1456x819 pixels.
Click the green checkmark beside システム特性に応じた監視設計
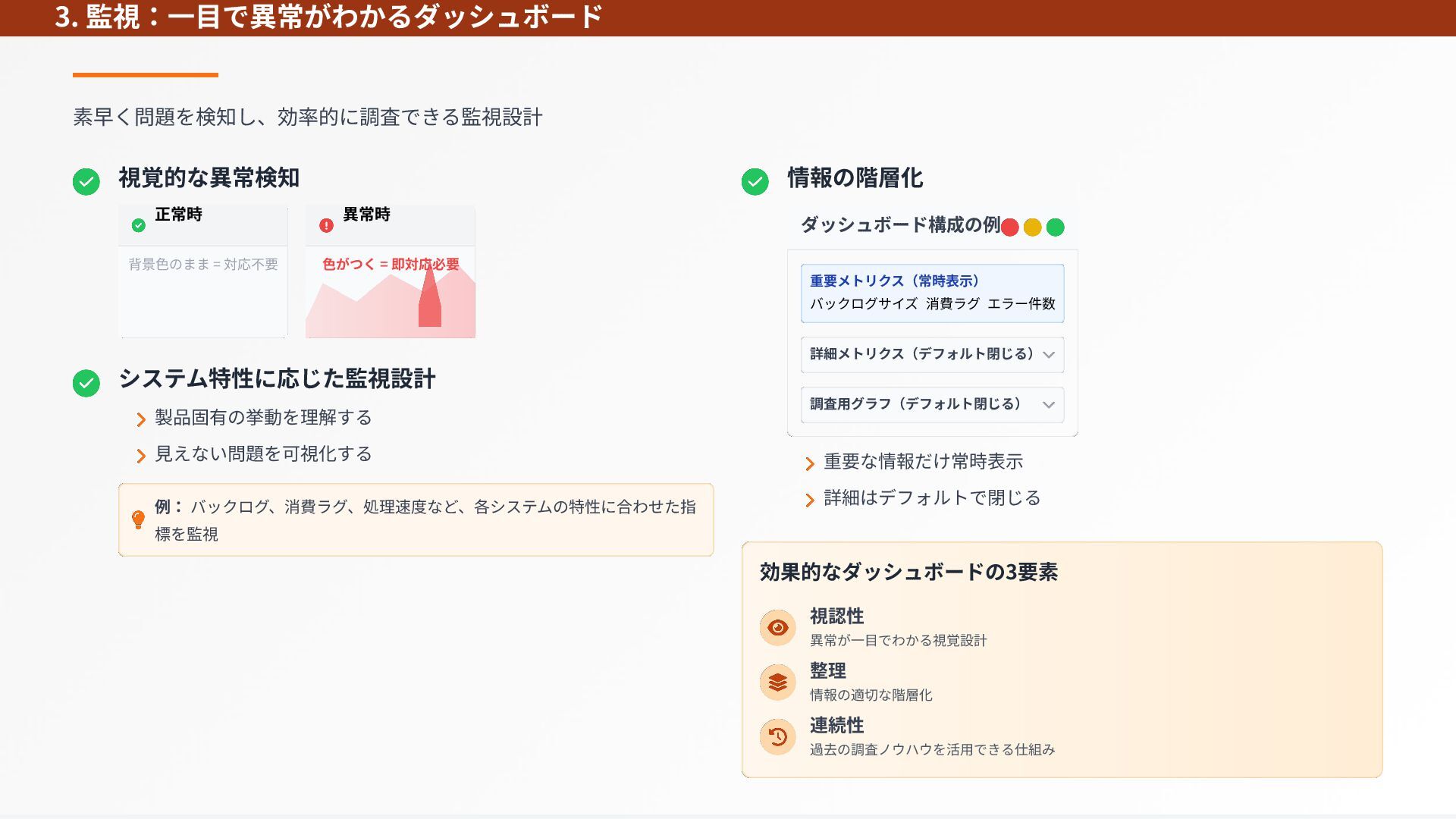86,383
